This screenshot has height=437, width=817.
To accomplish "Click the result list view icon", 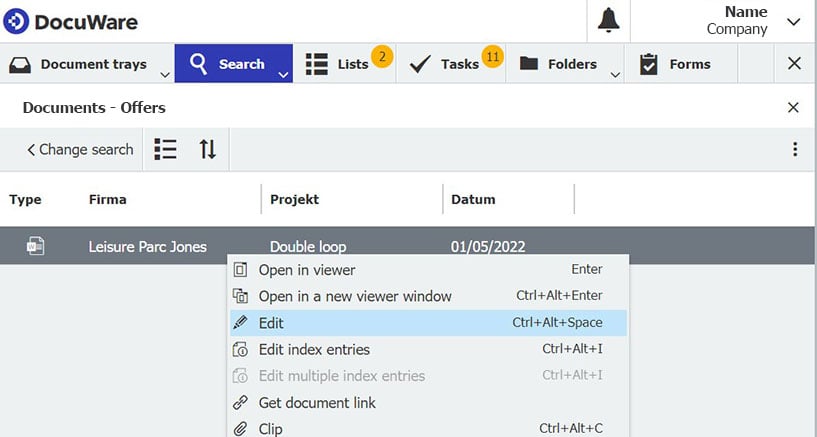I will (165, 149).
